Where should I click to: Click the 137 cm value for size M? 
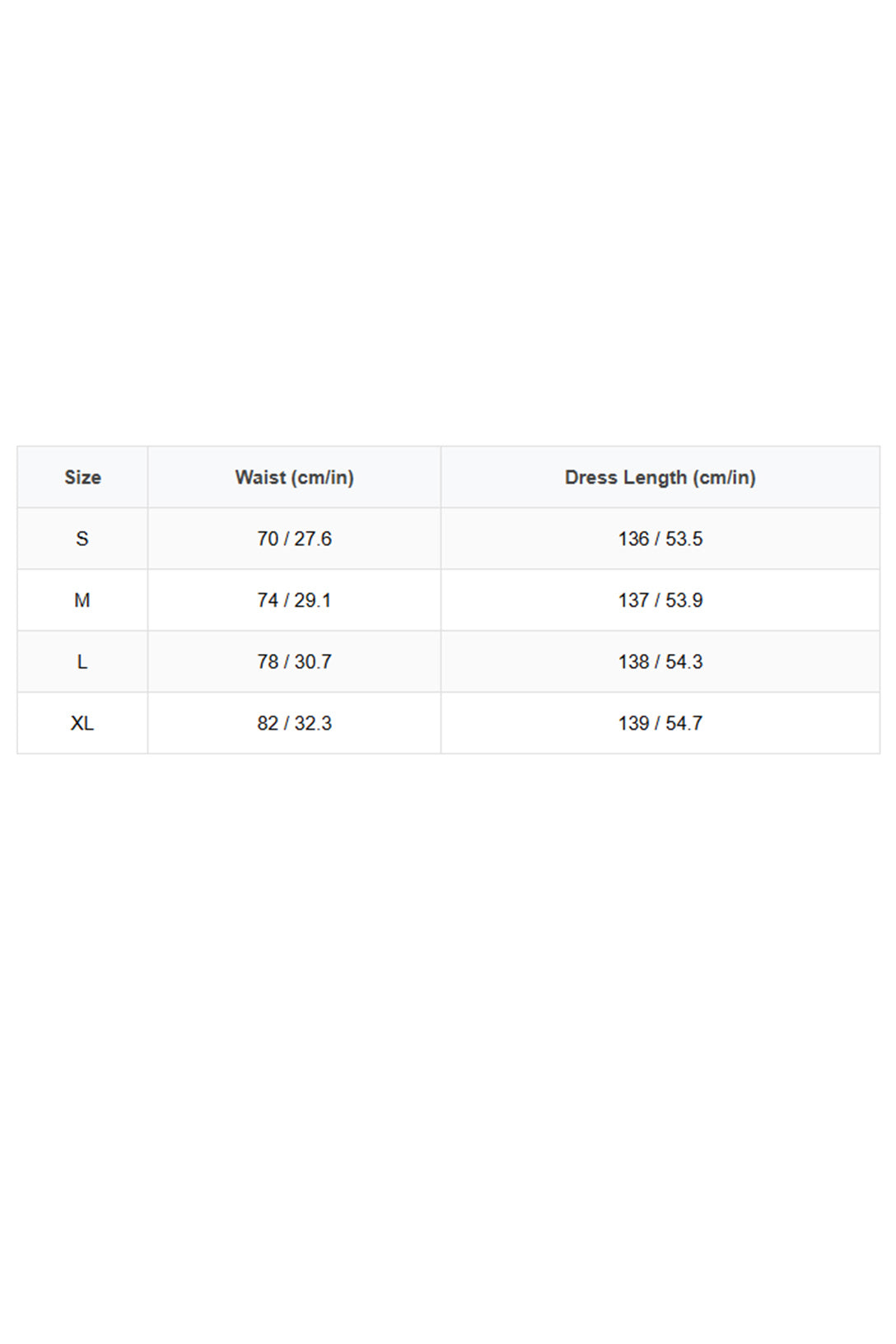click(x=633, y=600)
